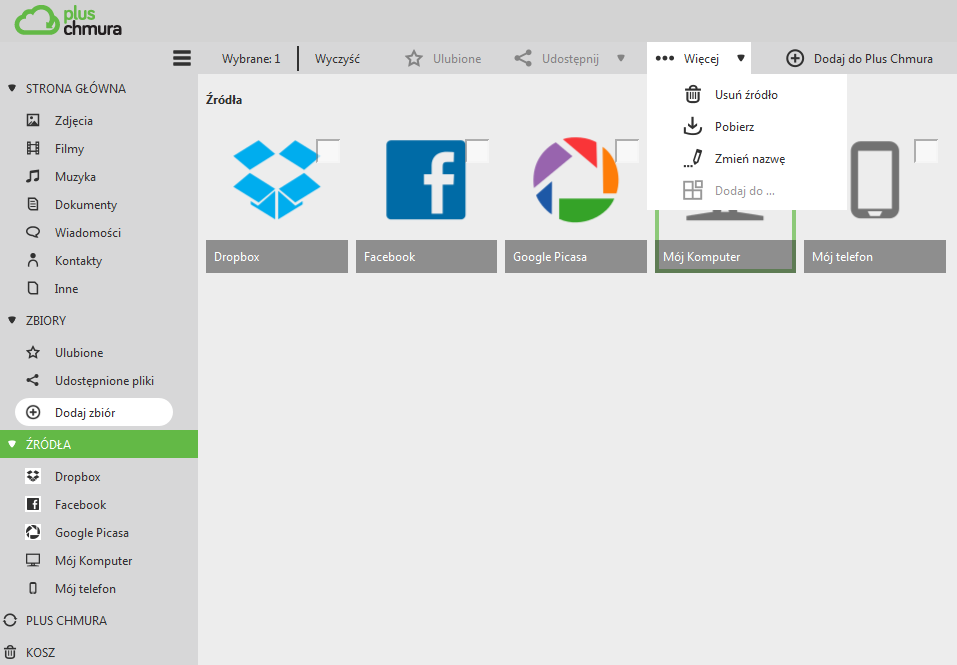Click the Wyczyść selection button
Screen dimensions: 957x665
tap(337, 59)
